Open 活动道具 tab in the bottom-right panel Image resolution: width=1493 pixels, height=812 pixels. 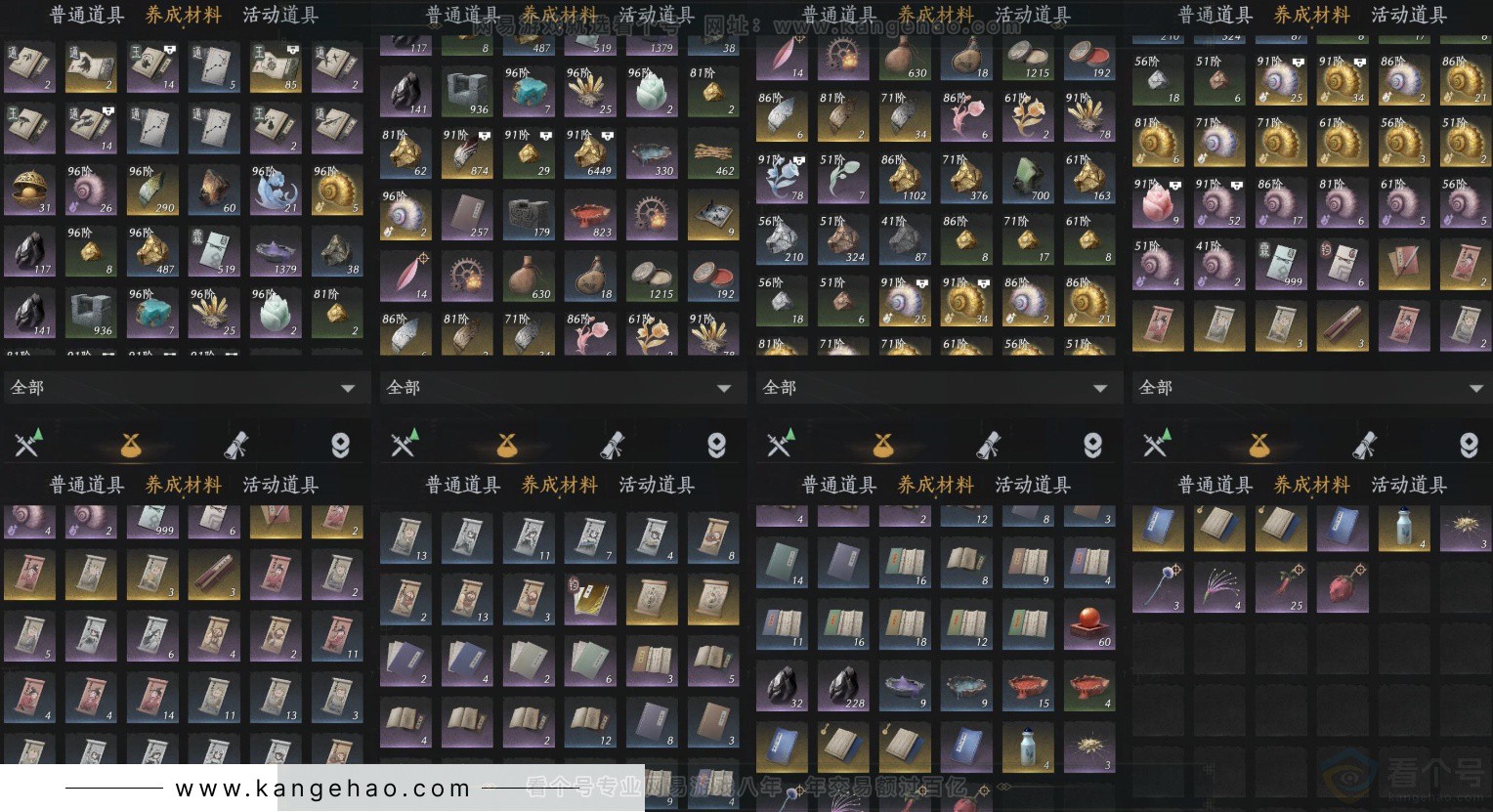(x=1409, y=485)
